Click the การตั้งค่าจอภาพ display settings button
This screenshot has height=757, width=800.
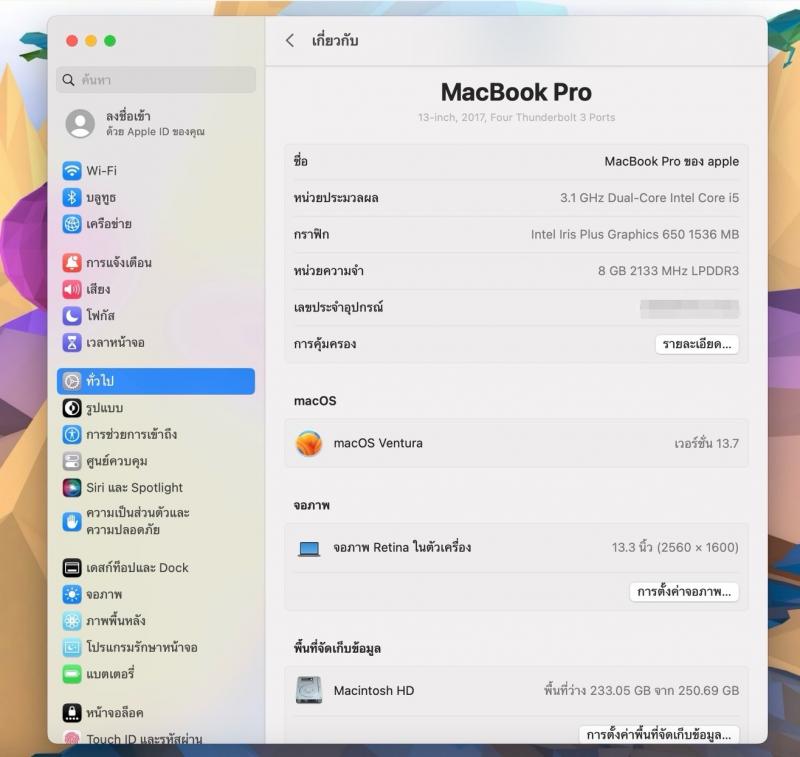[684, 592]
